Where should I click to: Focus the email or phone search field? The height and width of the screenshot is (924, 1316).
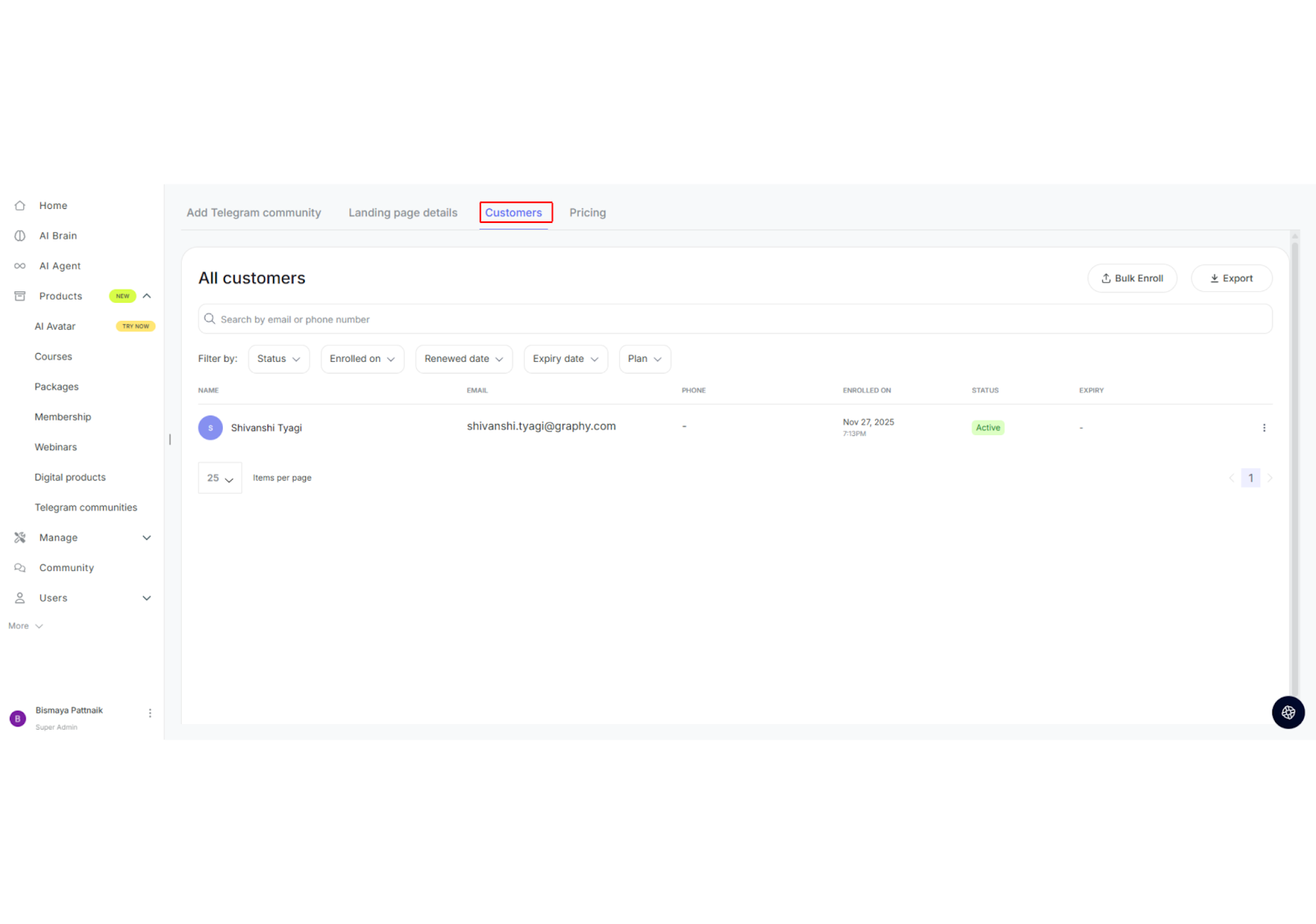click(734, 319)
